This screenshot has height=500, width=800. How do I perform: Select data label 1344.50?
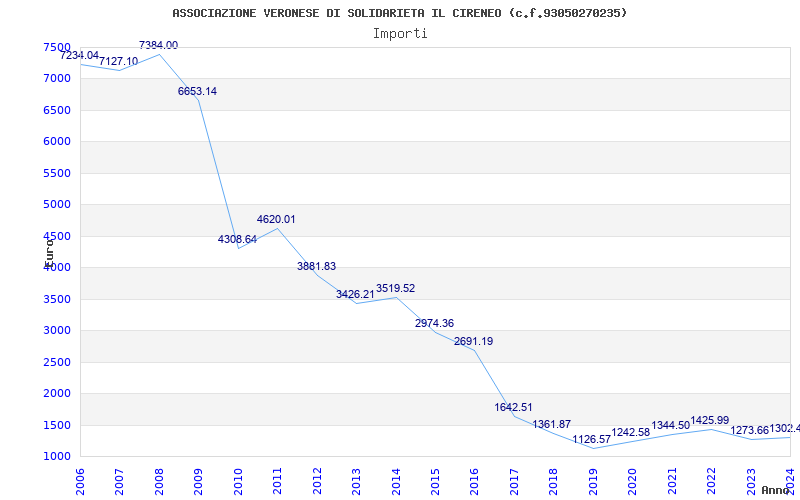tap(670, 426)
